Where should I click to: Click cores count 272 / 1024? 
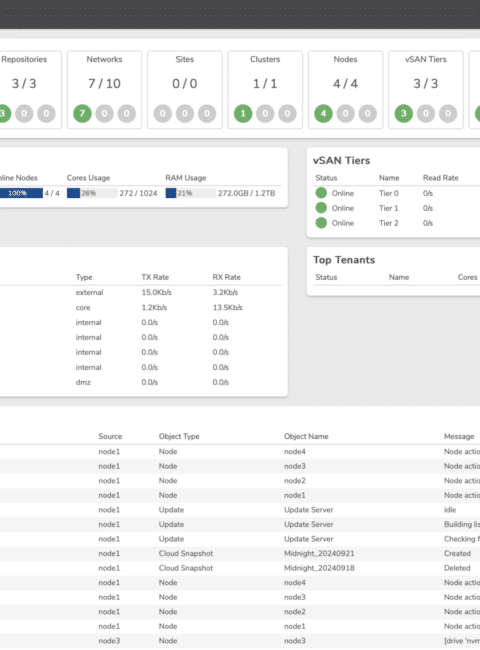pos(138,193)
